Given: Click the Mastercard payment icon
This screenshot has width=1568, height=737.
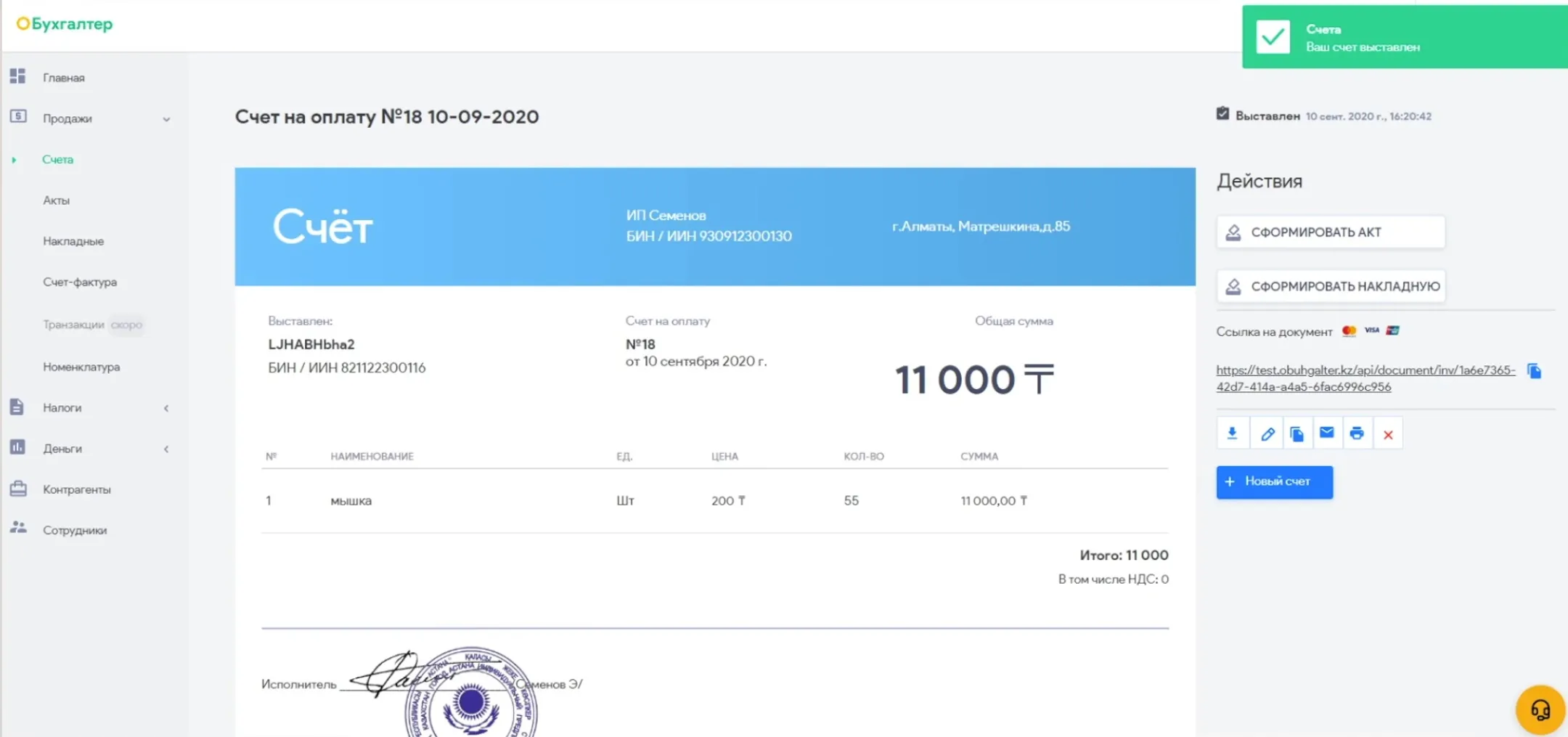Looking at the screenshot, I should (1349, 331).
